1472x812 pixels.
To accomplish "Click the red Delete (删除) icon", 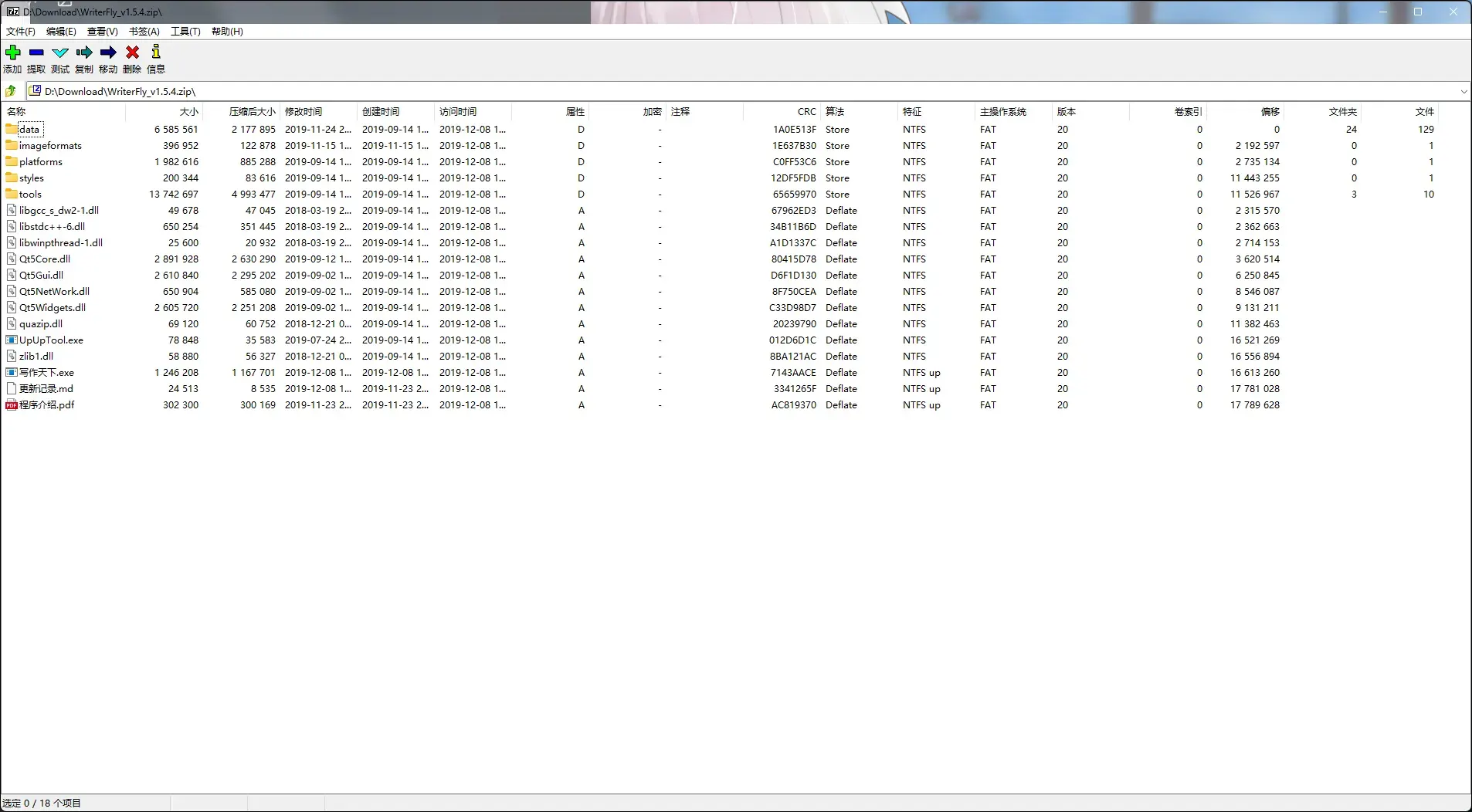I will [132, 52].
